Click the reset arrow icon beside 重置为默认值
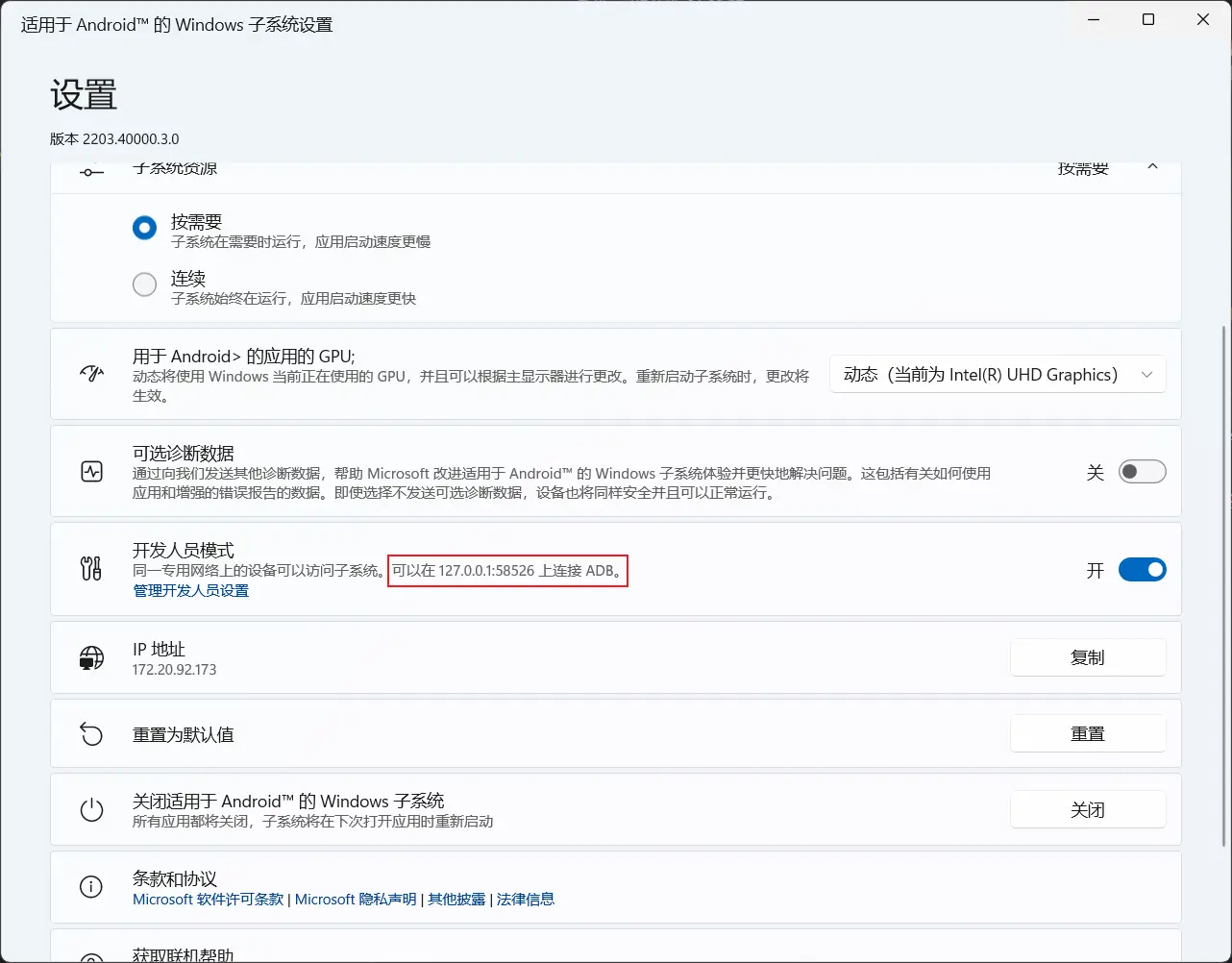This screenshot has height=963, width=1232. 91,733
